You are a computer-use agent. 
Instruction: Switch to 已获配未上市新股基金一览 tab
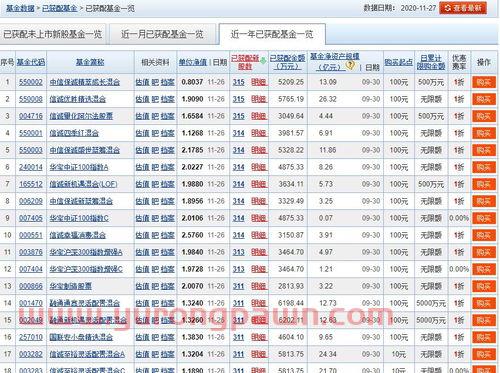52,34
